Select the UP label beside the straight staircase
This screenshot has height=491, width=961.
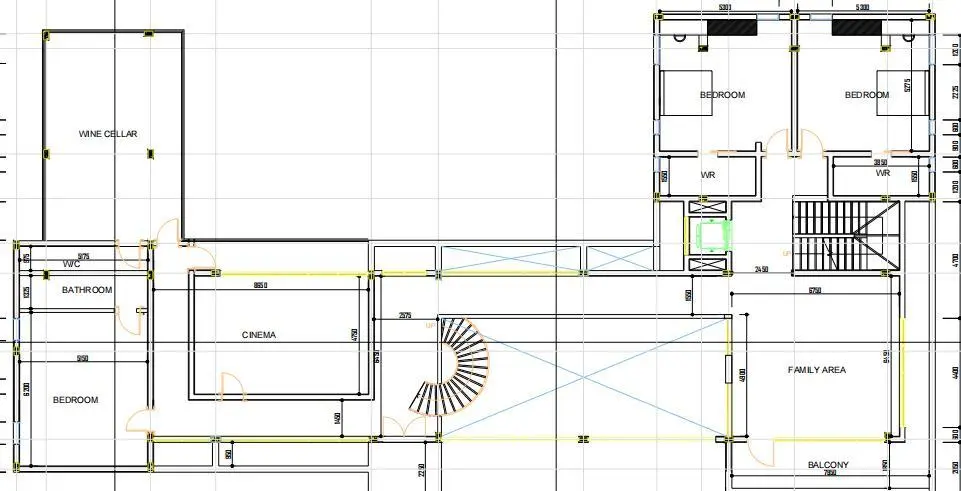pyautogui.click(x=787, y=253)
